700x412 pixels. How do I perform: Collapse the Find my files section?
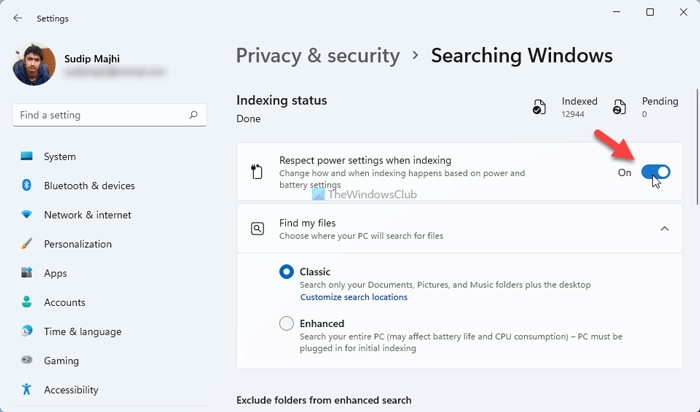(665, 229)
